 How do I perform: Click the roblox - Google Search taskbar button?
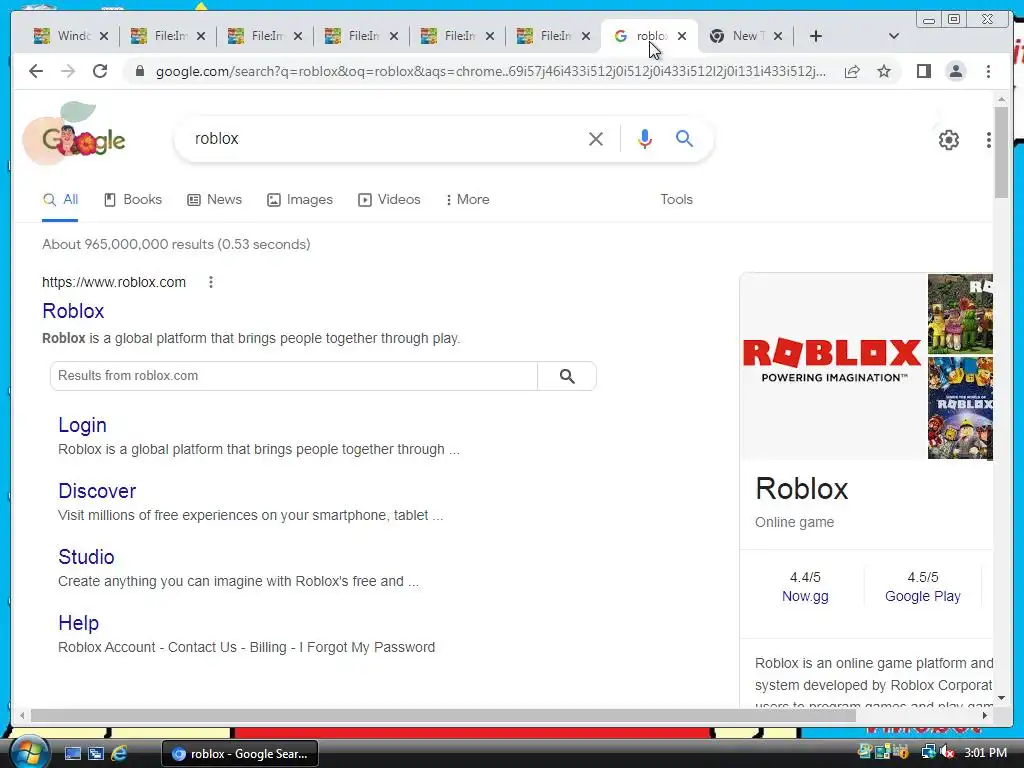pos(240,754)
